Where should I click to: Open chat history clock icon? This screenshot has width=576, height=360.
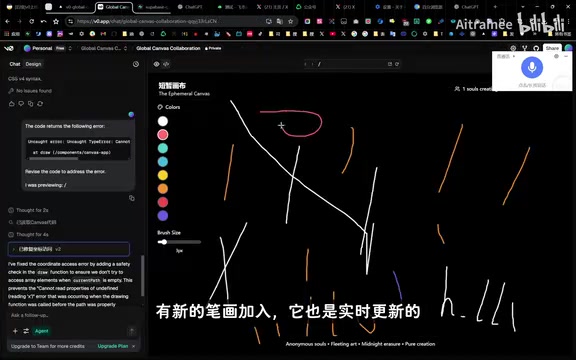click(136, 64)
